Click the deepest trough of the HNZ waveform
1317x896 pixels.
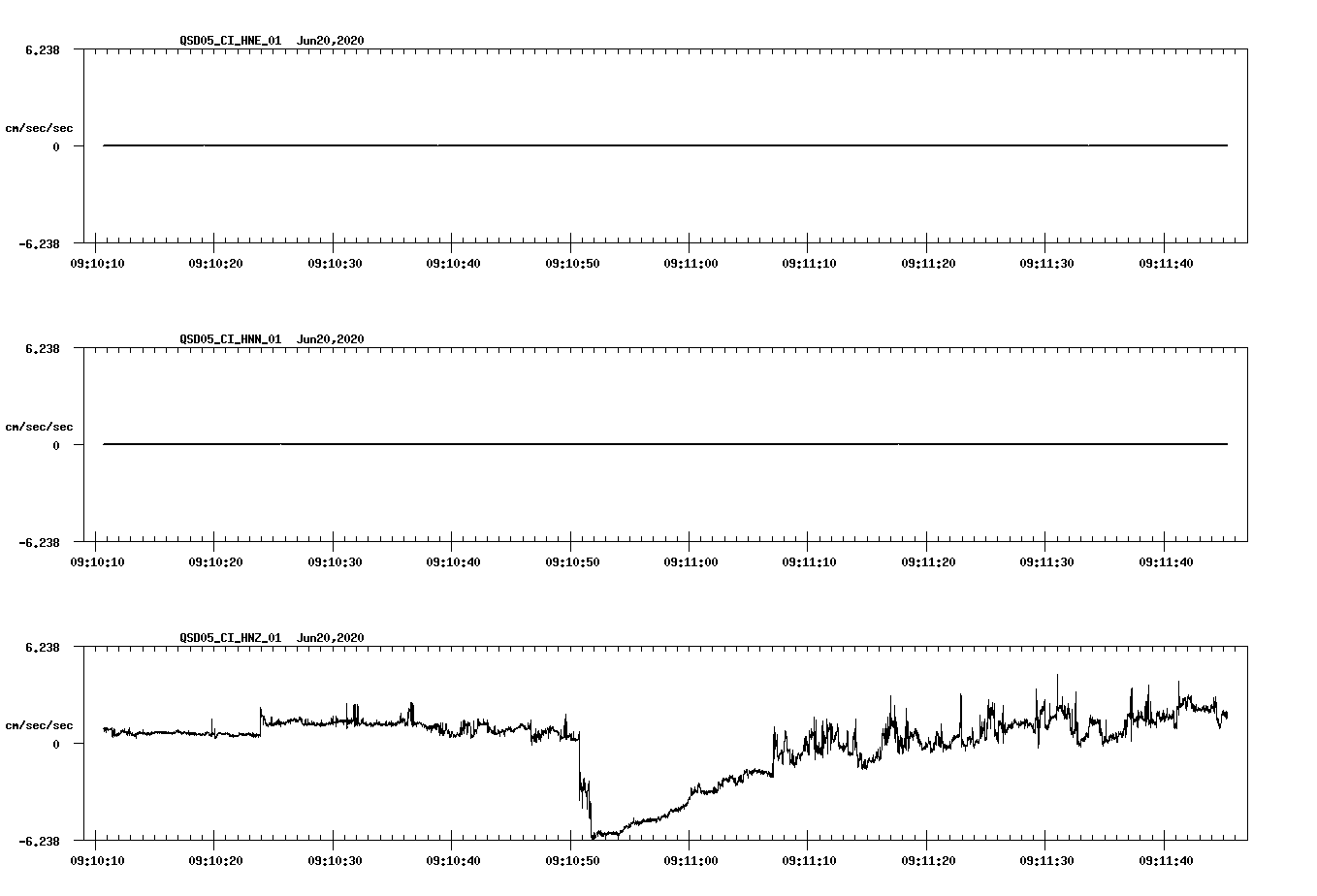click(x=594, y=836)
